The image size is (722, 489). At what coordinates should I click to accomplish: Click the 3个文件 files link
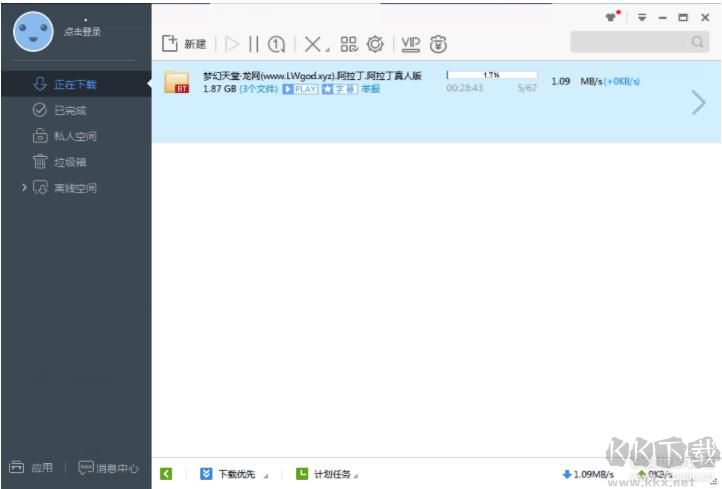tap(258, 89)
